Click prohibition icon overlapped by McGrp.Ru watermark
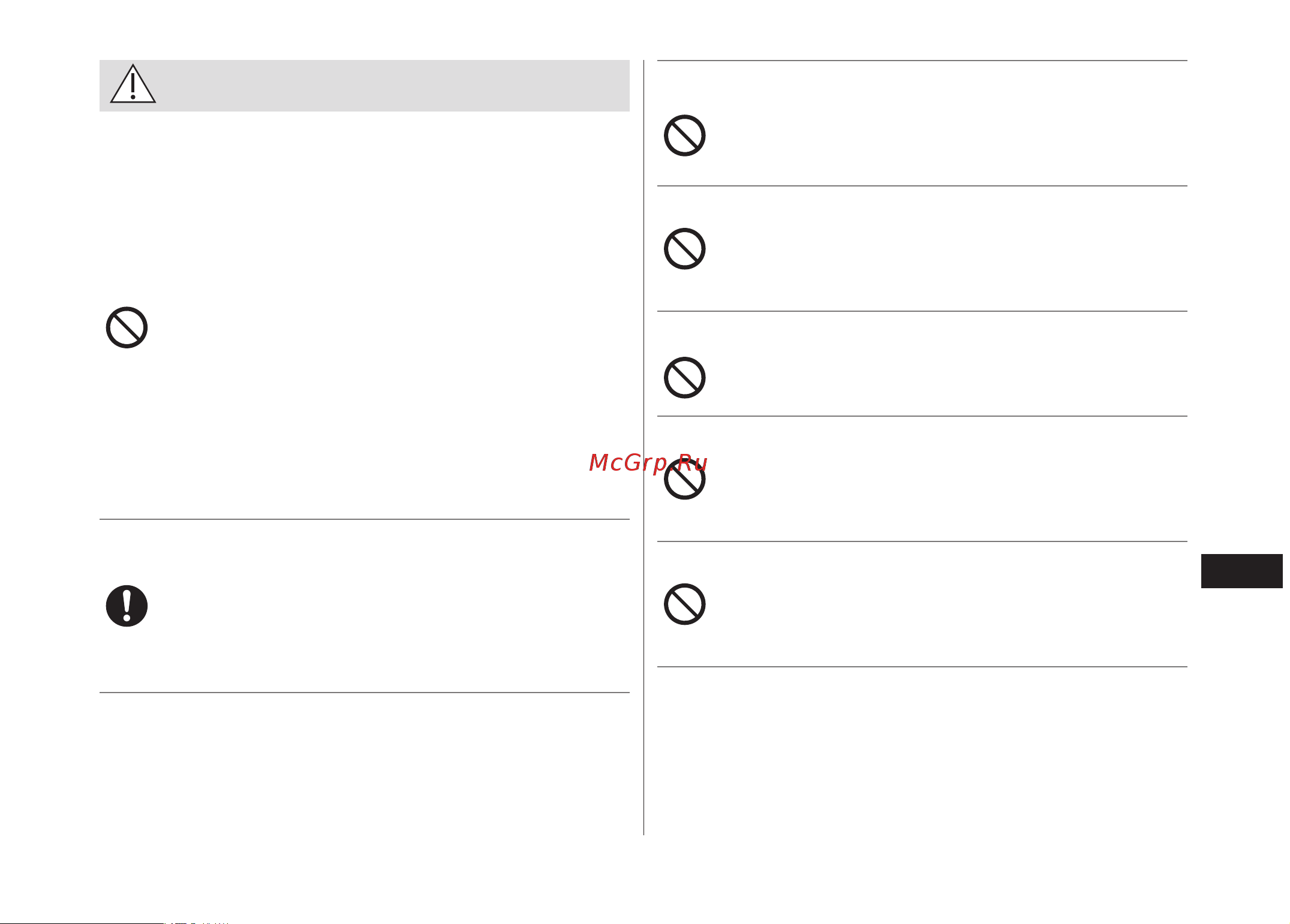This screenshot has height=924, width=1290. (684, 479)
